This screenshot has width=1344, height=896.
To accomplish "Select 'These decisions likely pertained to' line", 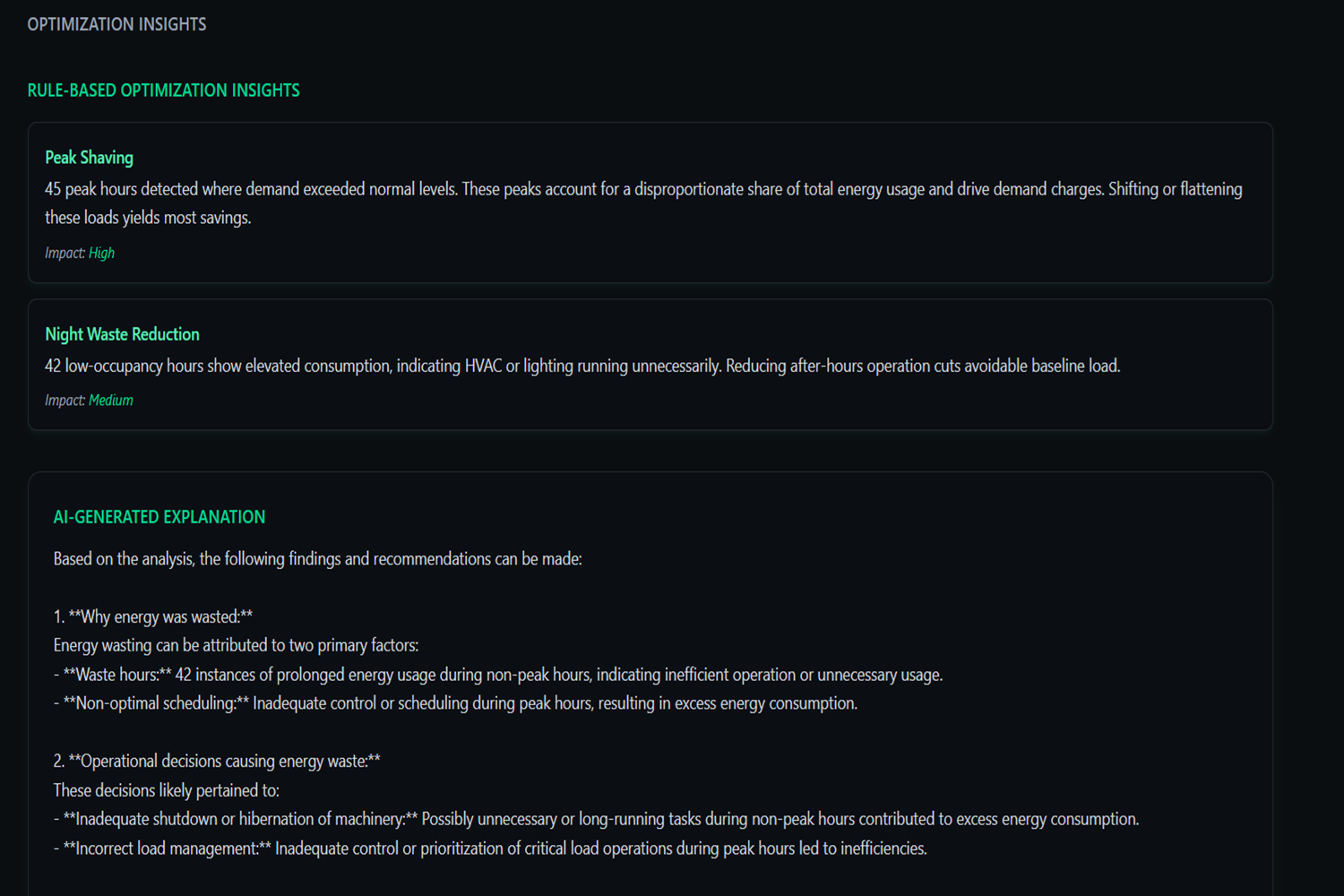I will tap(166, 790).
